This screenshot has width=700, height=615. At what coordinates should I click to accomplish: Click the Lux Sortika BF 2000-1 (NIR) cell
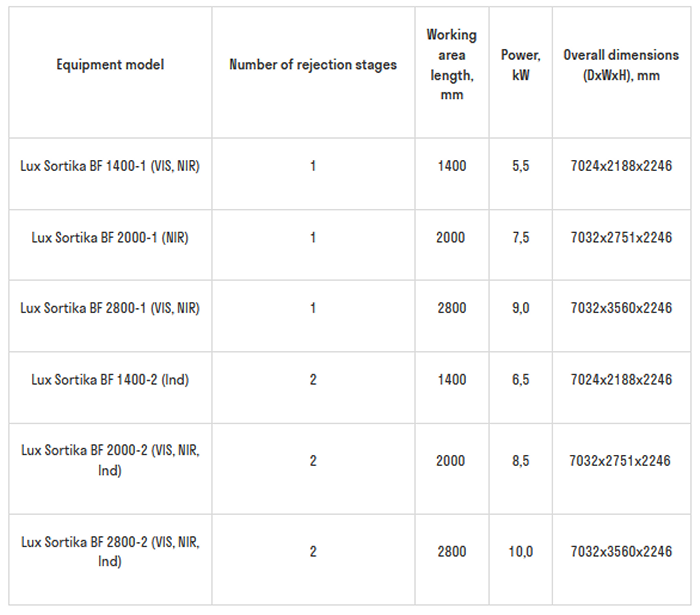110,237
